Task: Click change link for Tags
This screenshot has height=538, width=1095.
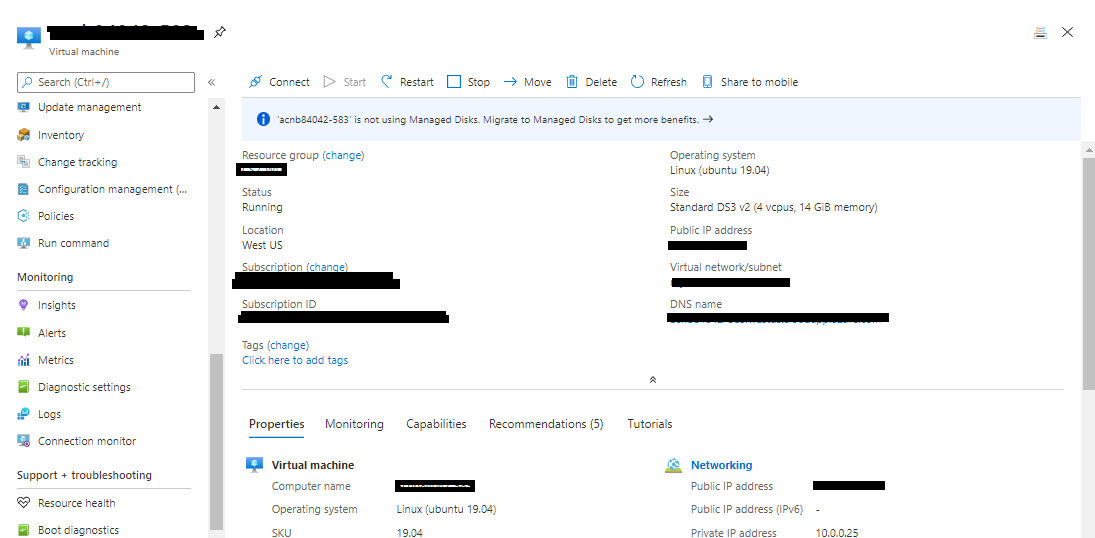Action: [288, 345]
